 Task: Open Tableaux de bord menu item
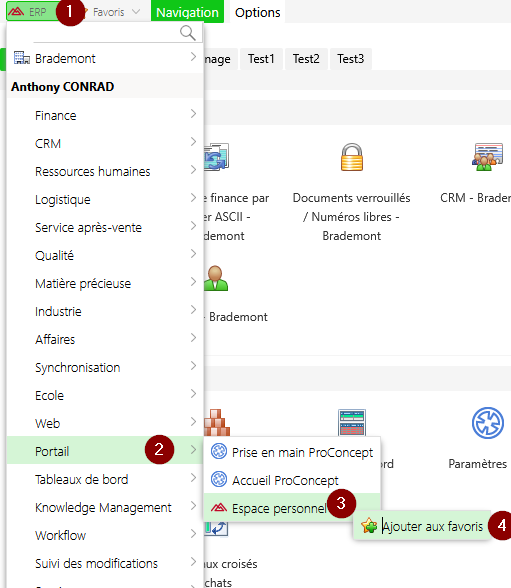pos(105,479)
